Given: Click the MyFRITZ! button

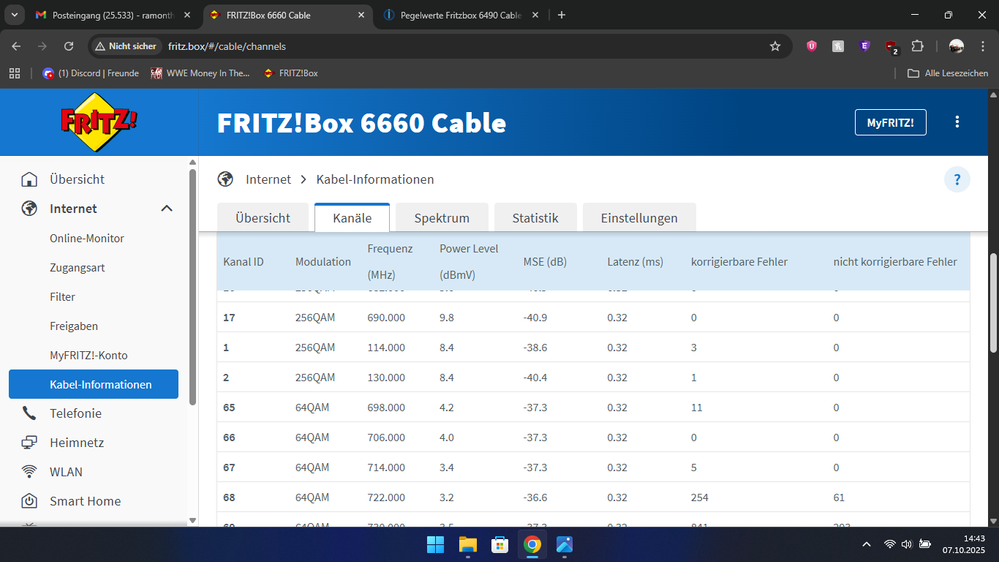Looking at the screenshot, I should click(x=890, y=122).
